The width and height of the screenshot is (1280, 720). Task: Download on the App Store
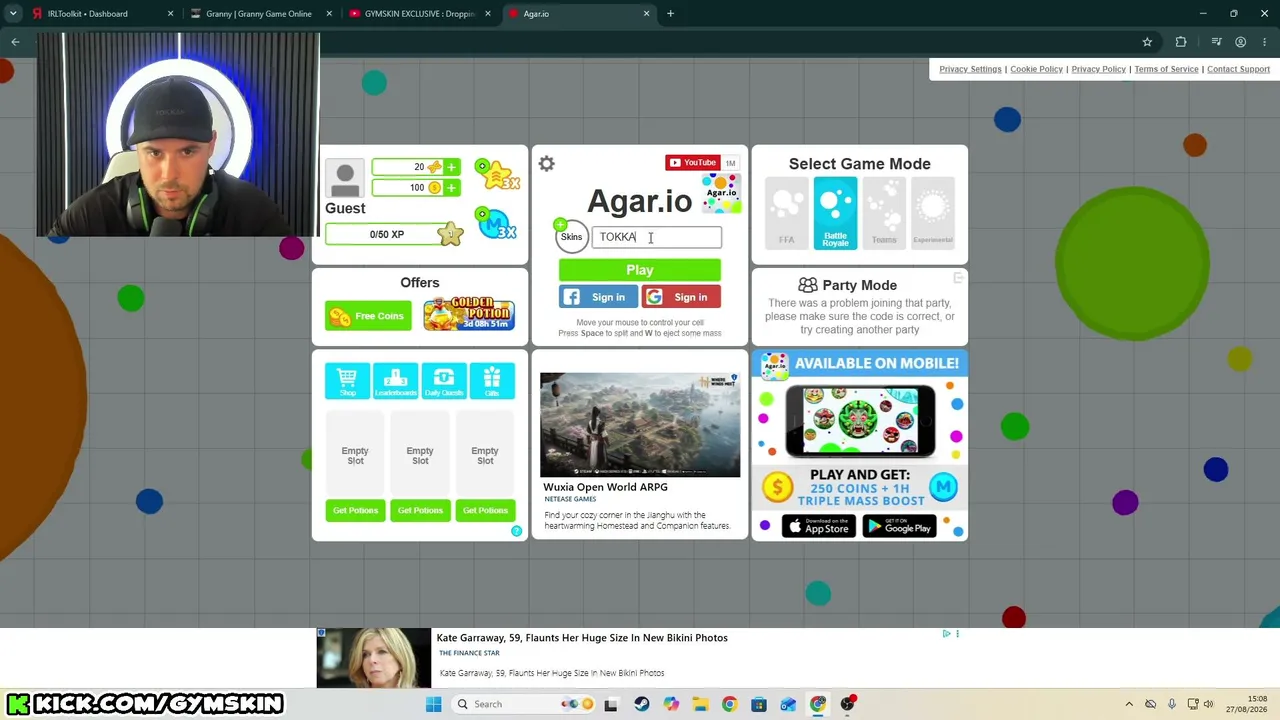point(819,527)
